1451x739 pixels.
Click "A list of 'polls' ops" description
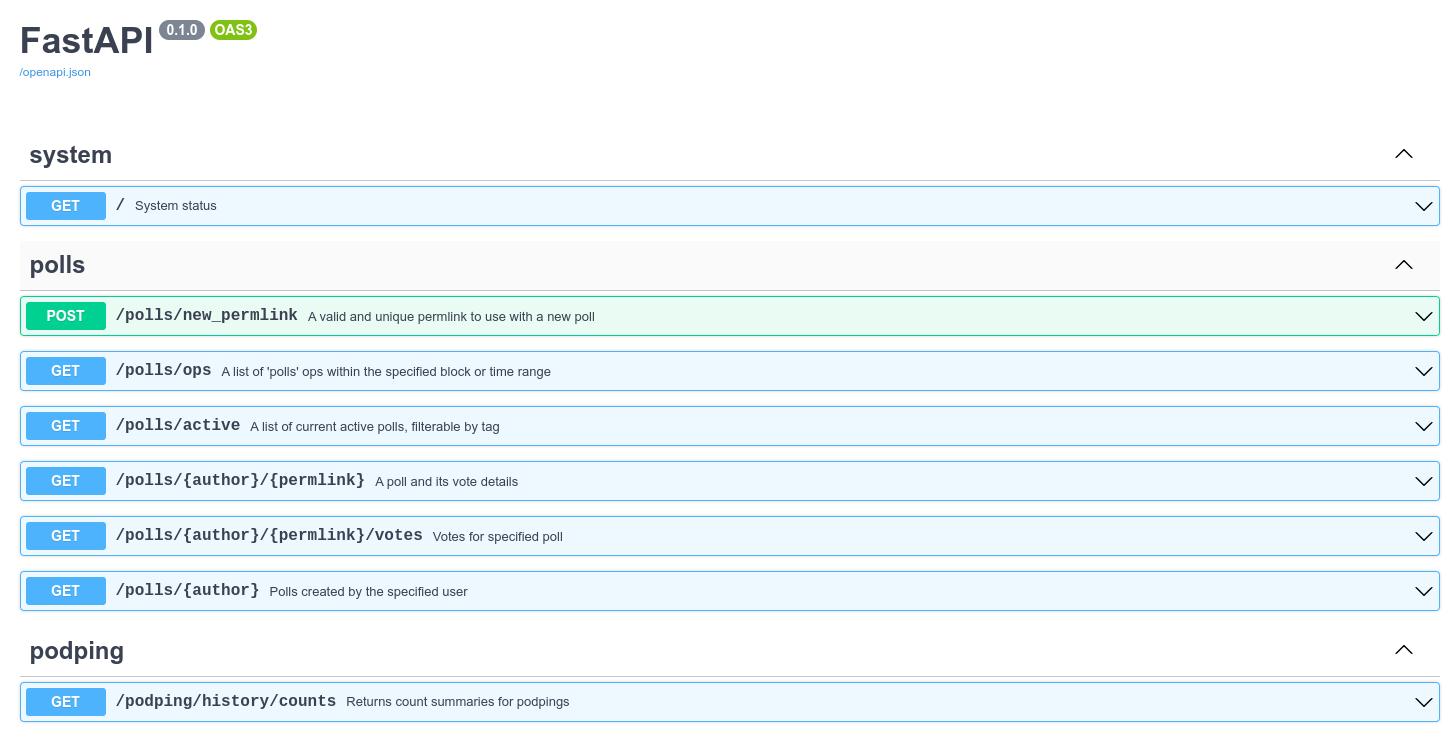tap(386, 372)
